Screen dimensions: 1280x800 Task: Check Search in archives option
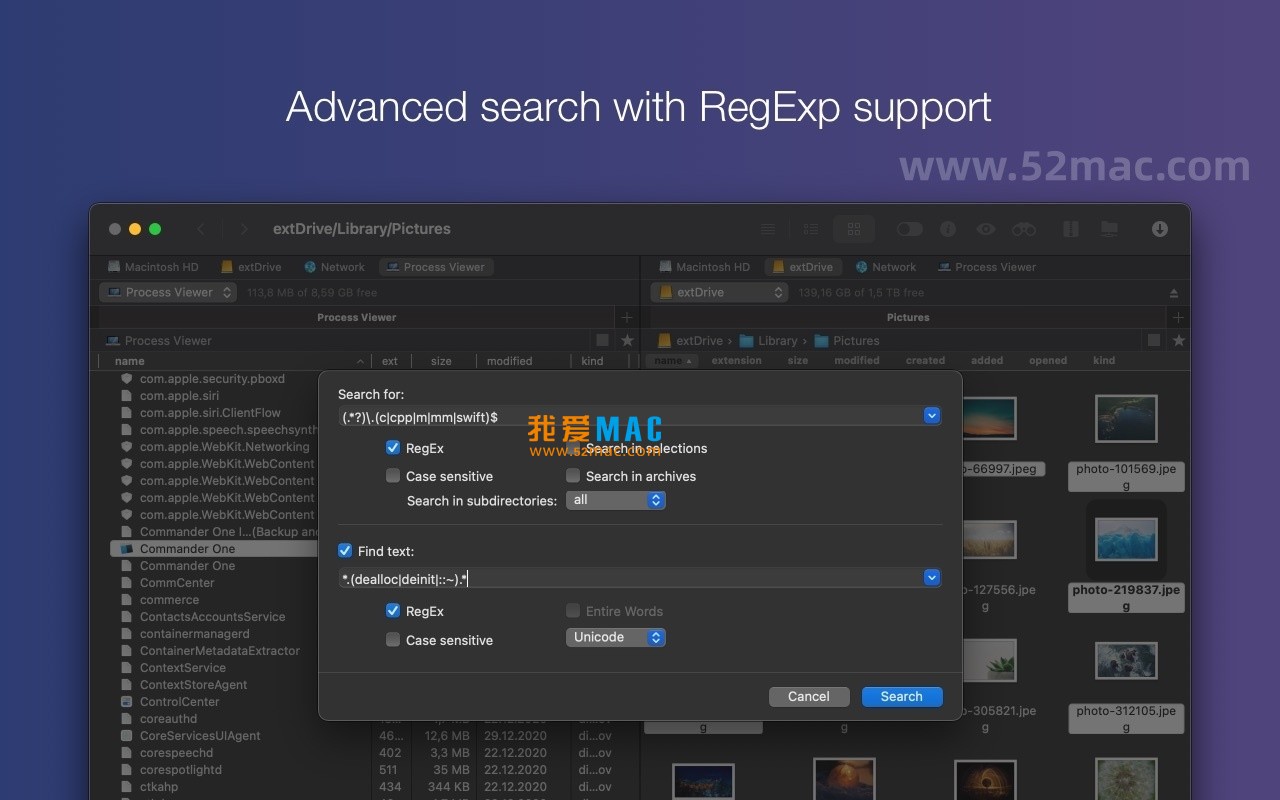(572, 476)
